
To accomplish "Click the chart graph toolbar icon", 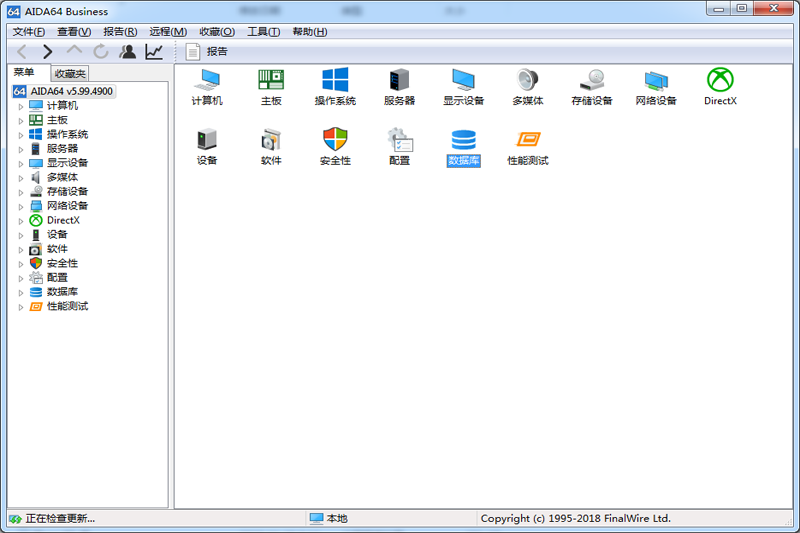I will [x=154, y=51].
